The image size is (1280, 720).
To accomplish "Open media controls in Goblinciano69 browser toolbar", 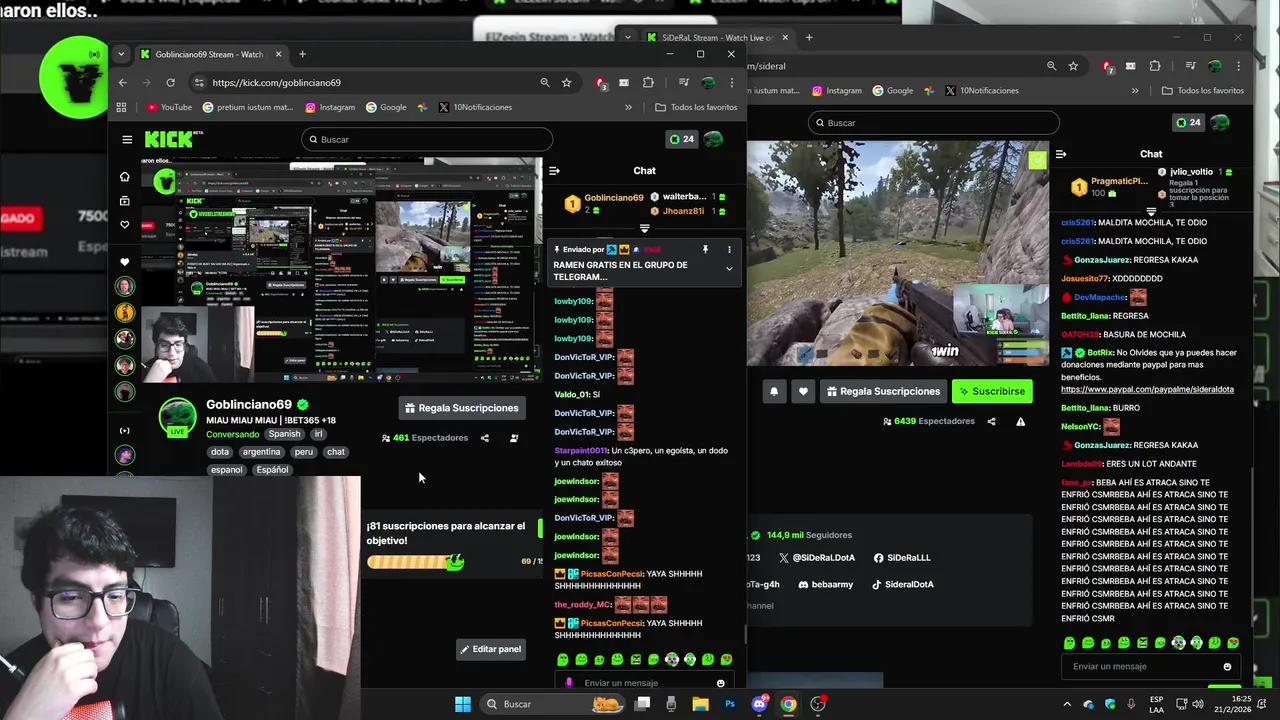I will (684, 83).
